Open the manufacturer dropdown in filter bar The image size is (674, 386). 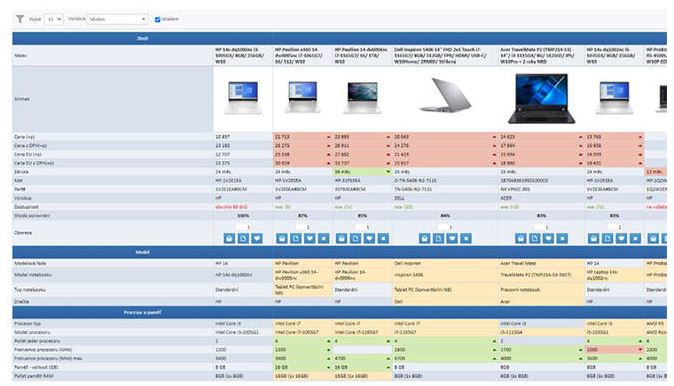[x=117, y=19]
